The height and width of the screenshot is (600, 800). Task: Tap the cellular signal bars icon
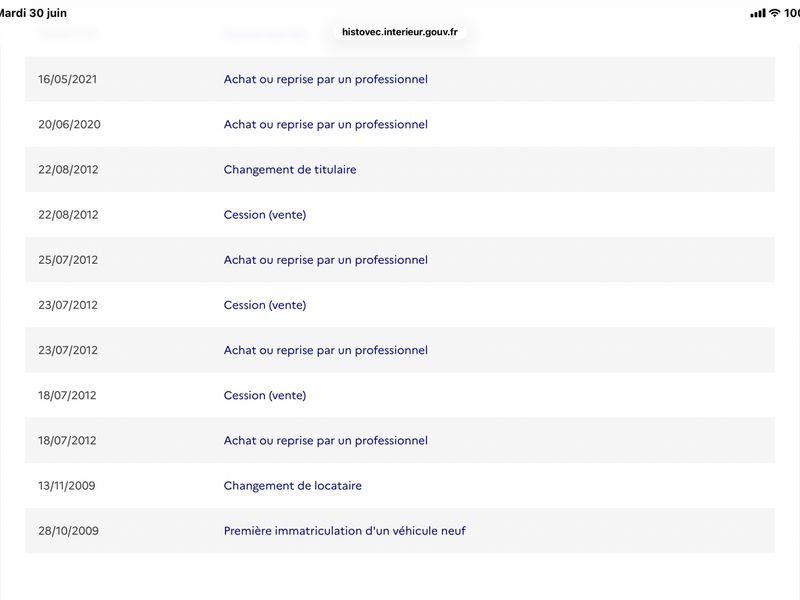(x=758, y=13)
